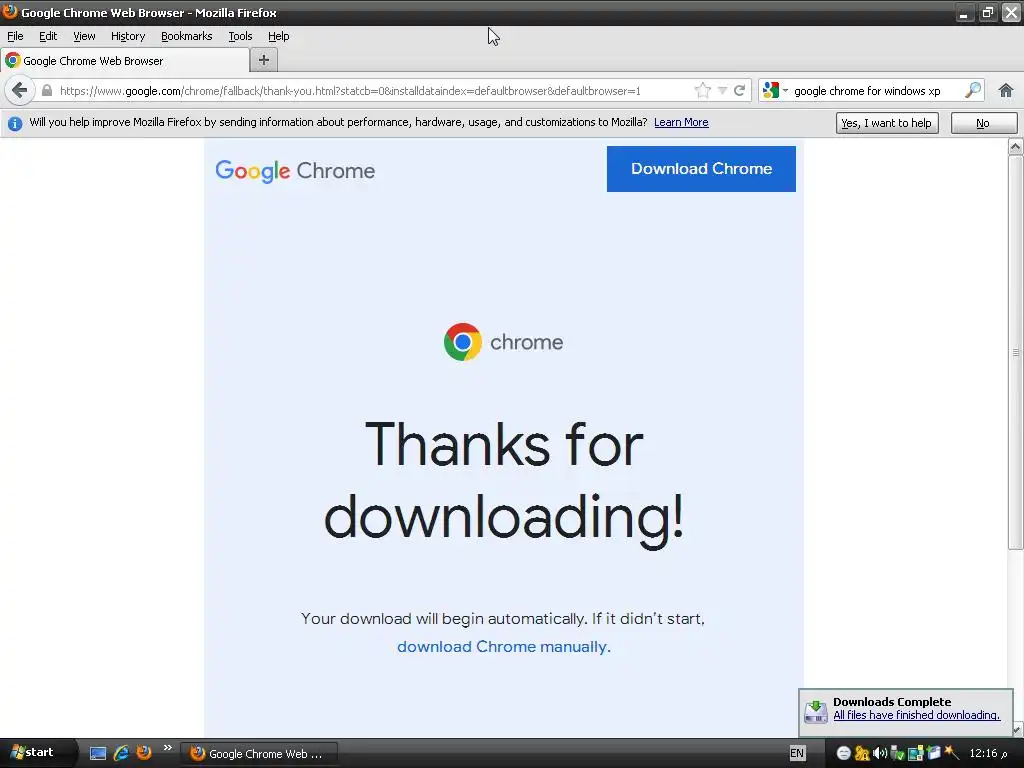Click the vertical scrollbar thumb
The image size is (1024, 768).
click(x=1015, y=353)
